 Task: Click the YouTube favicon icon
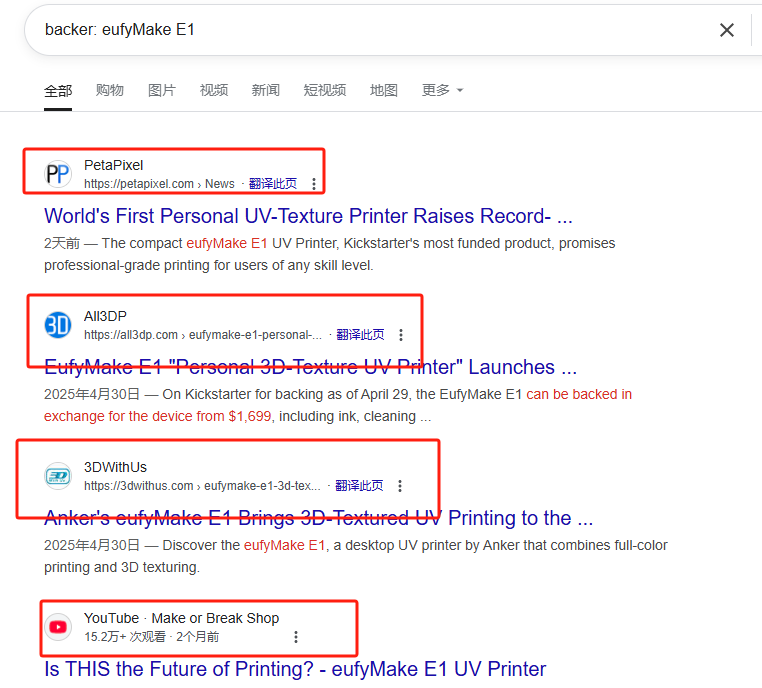click(x=58, y=627)
